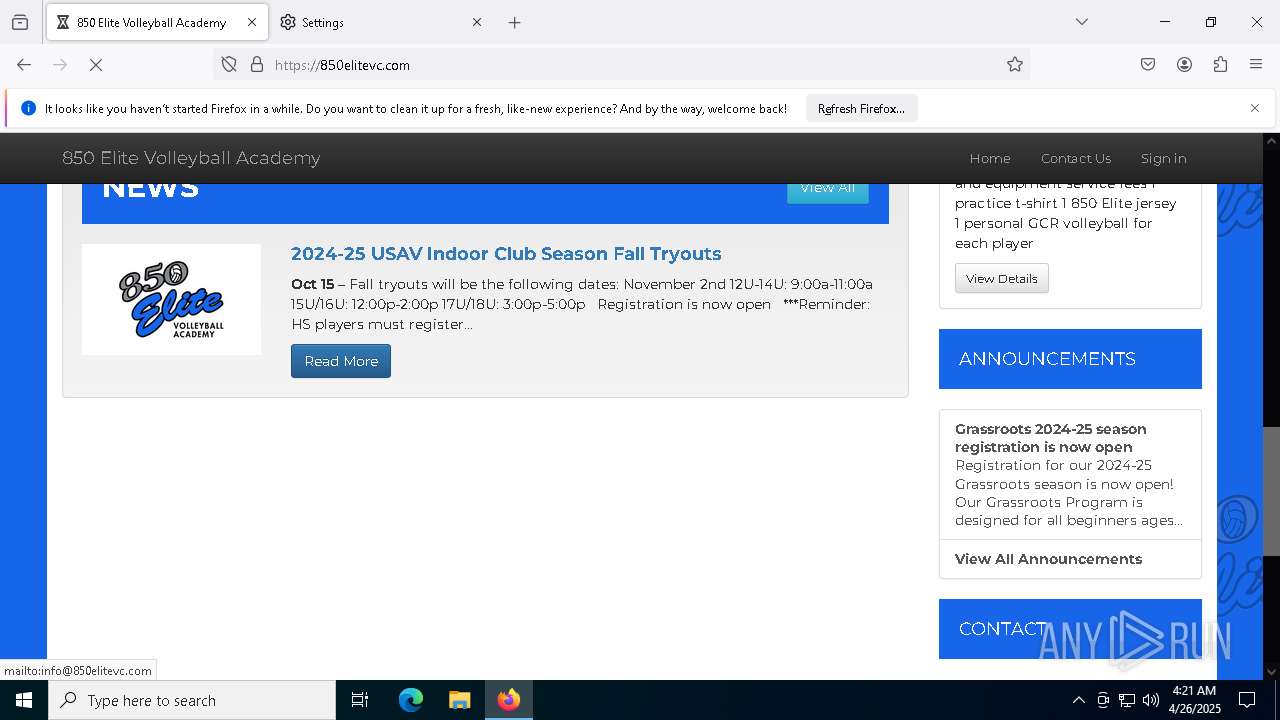
Task: Open the Fall Tryouts article title
Action: (506, 254)
